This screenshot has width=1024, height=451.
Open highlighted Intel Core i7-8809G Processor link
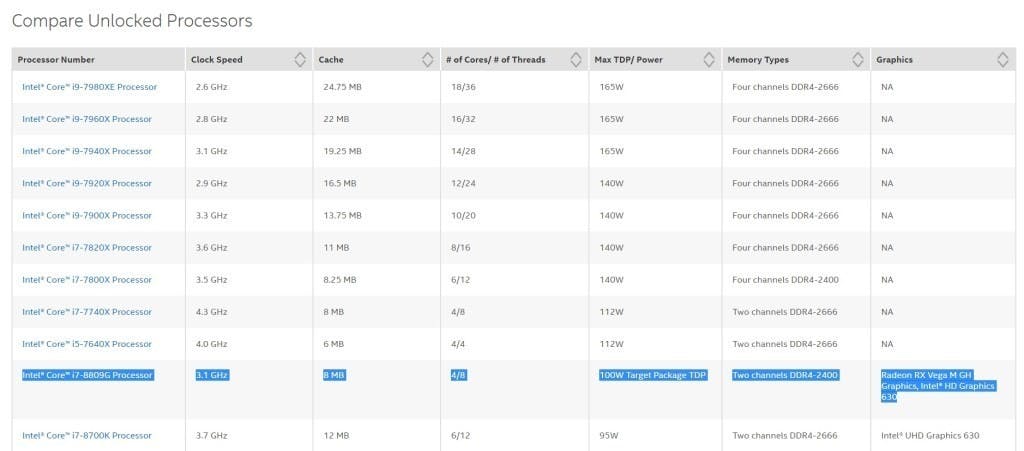[88, 375]
